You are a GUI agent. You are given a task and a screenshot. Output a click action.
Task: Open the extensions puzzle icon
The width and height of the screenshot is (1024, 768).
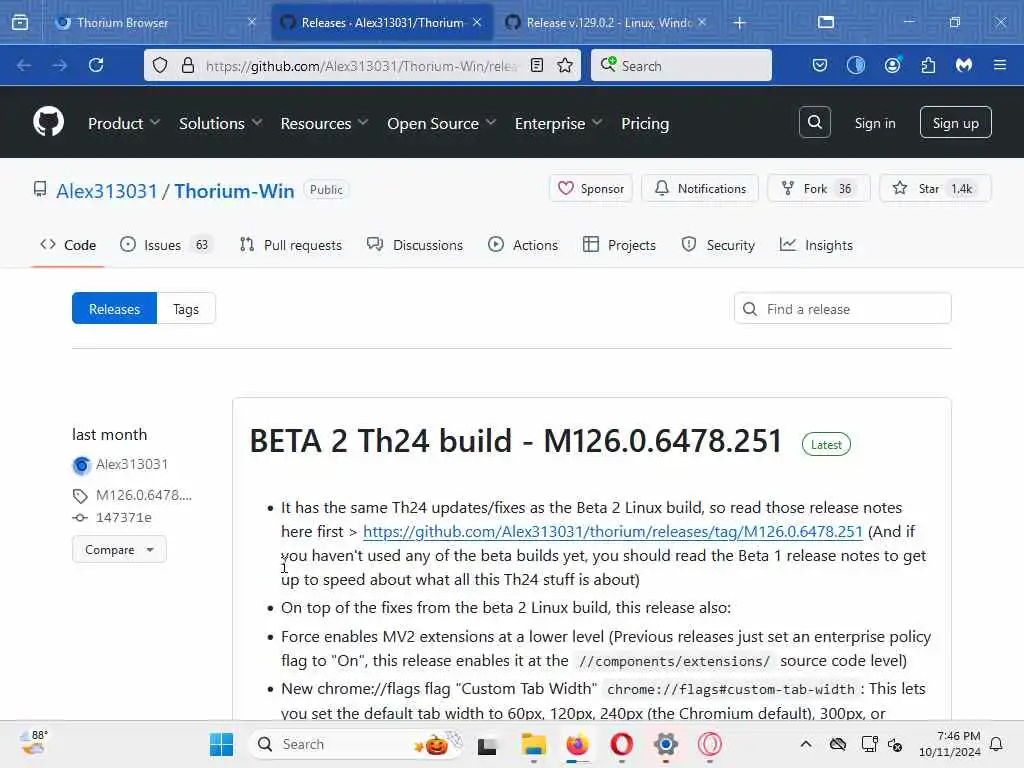(x=928, y=65)
